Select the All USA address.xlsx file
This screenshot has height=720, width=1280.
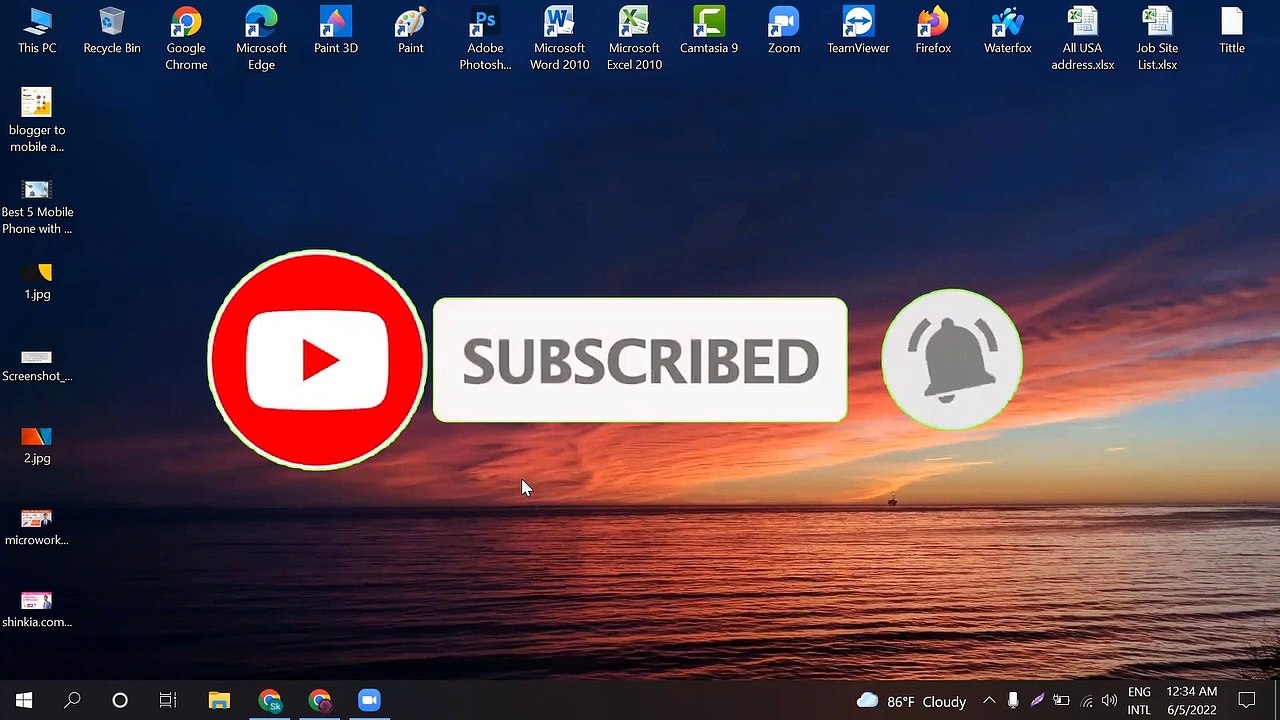[1082, 39]
